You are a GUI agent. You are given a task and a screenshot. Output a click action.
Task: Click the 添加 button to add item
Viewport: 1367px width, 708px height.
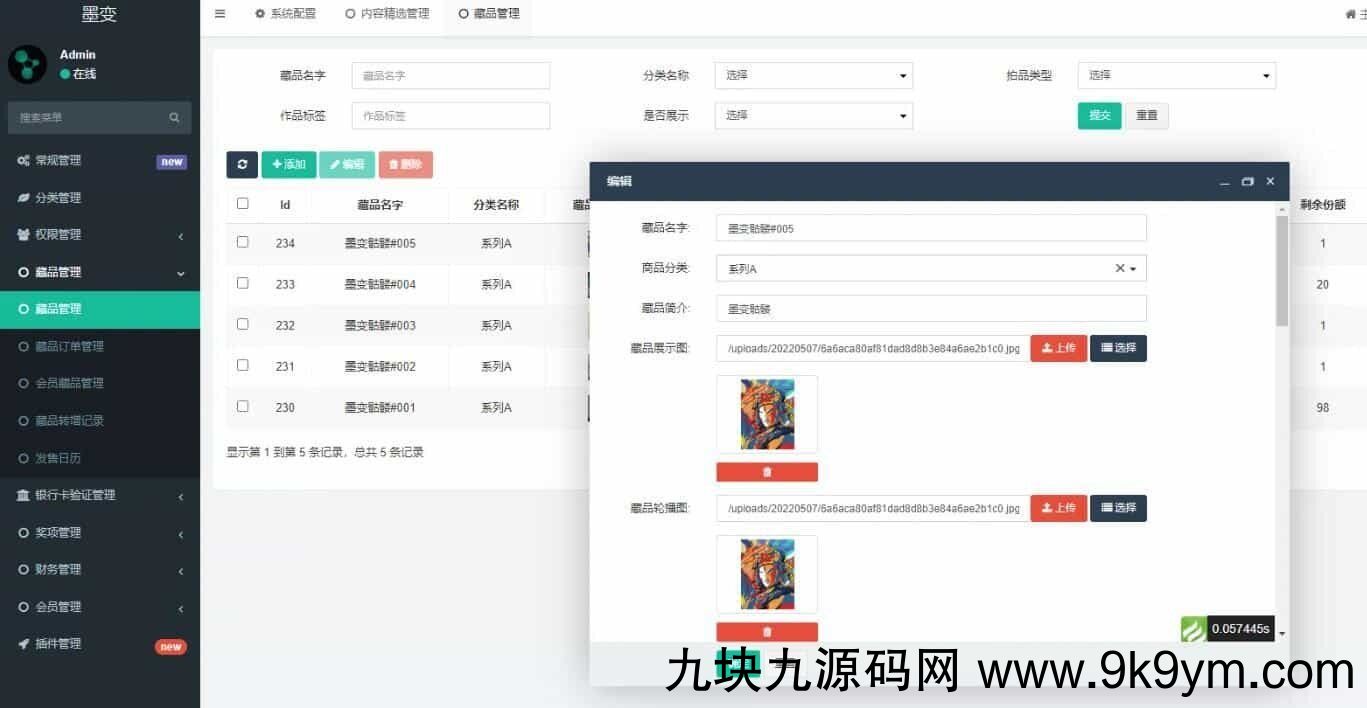point(289,165)
